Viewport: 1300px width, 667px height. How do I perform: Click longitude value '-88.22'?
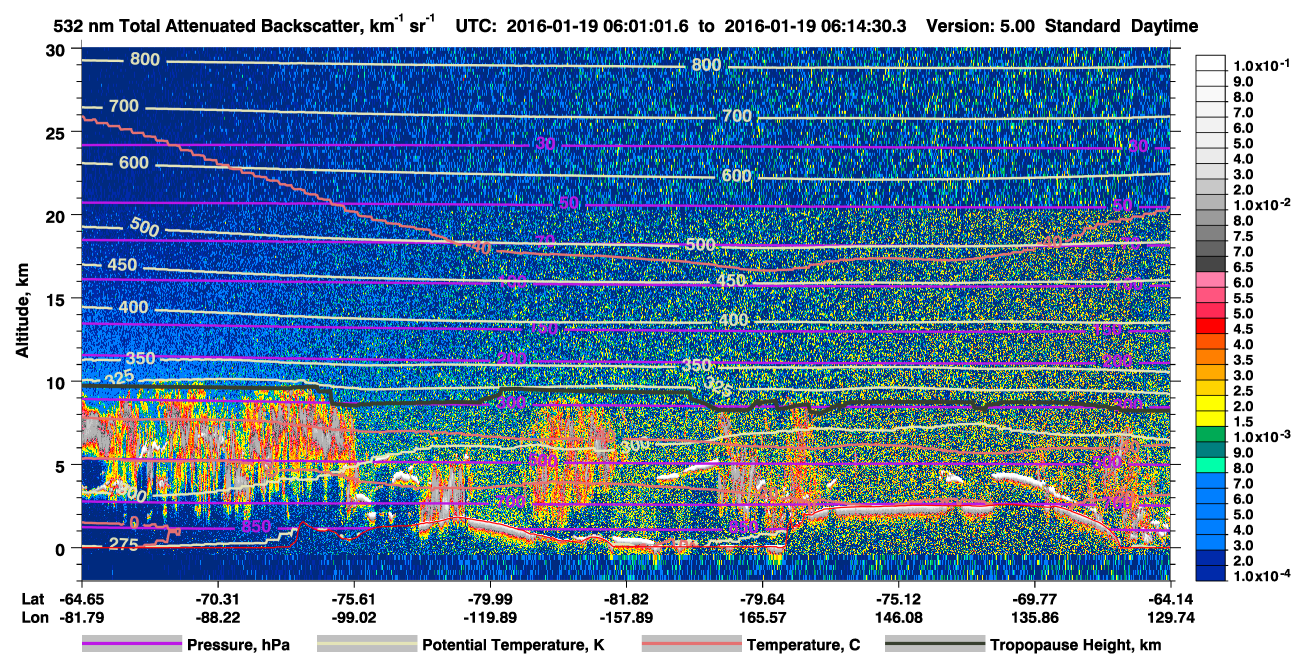[x=217, y=617]
